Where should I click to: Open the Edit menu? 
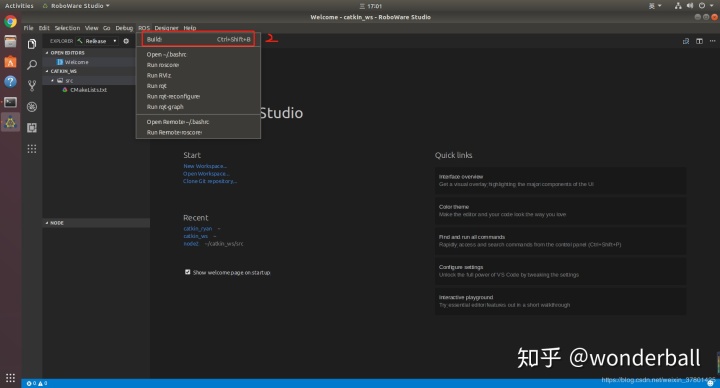pos(44,28)
